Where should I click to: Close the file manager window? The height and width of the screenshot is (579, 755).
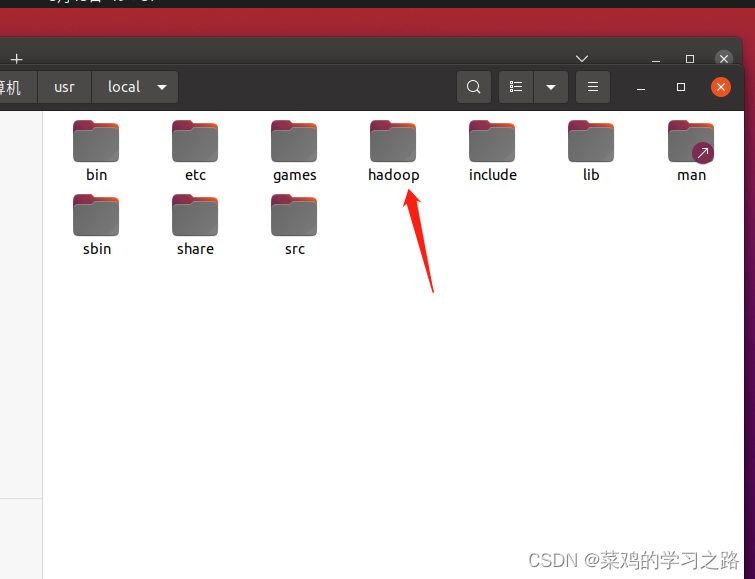(x=721, y=87)
